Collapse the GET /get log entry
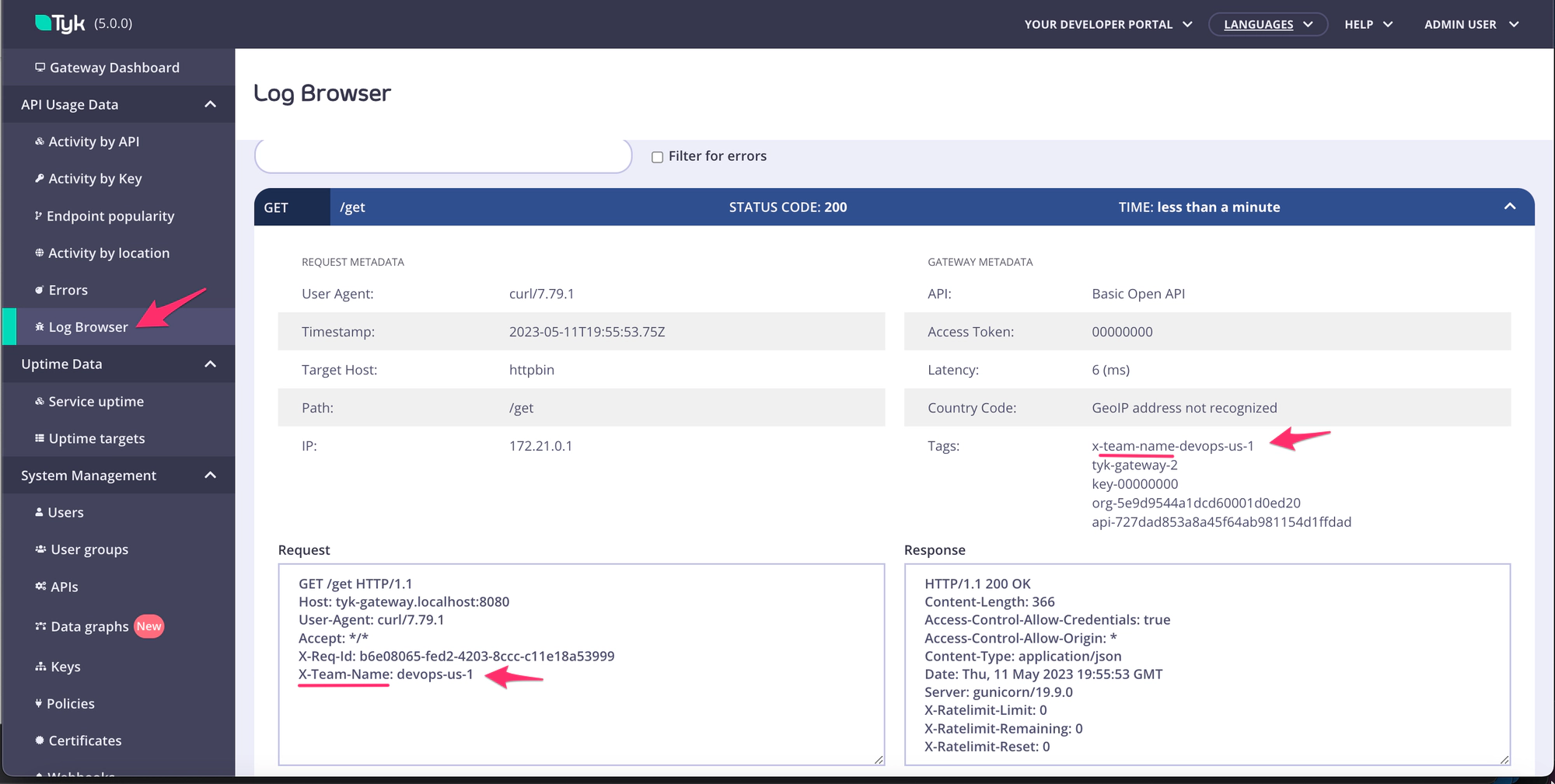Screen dimensions: 1555x784 [x=1509, y=207]
